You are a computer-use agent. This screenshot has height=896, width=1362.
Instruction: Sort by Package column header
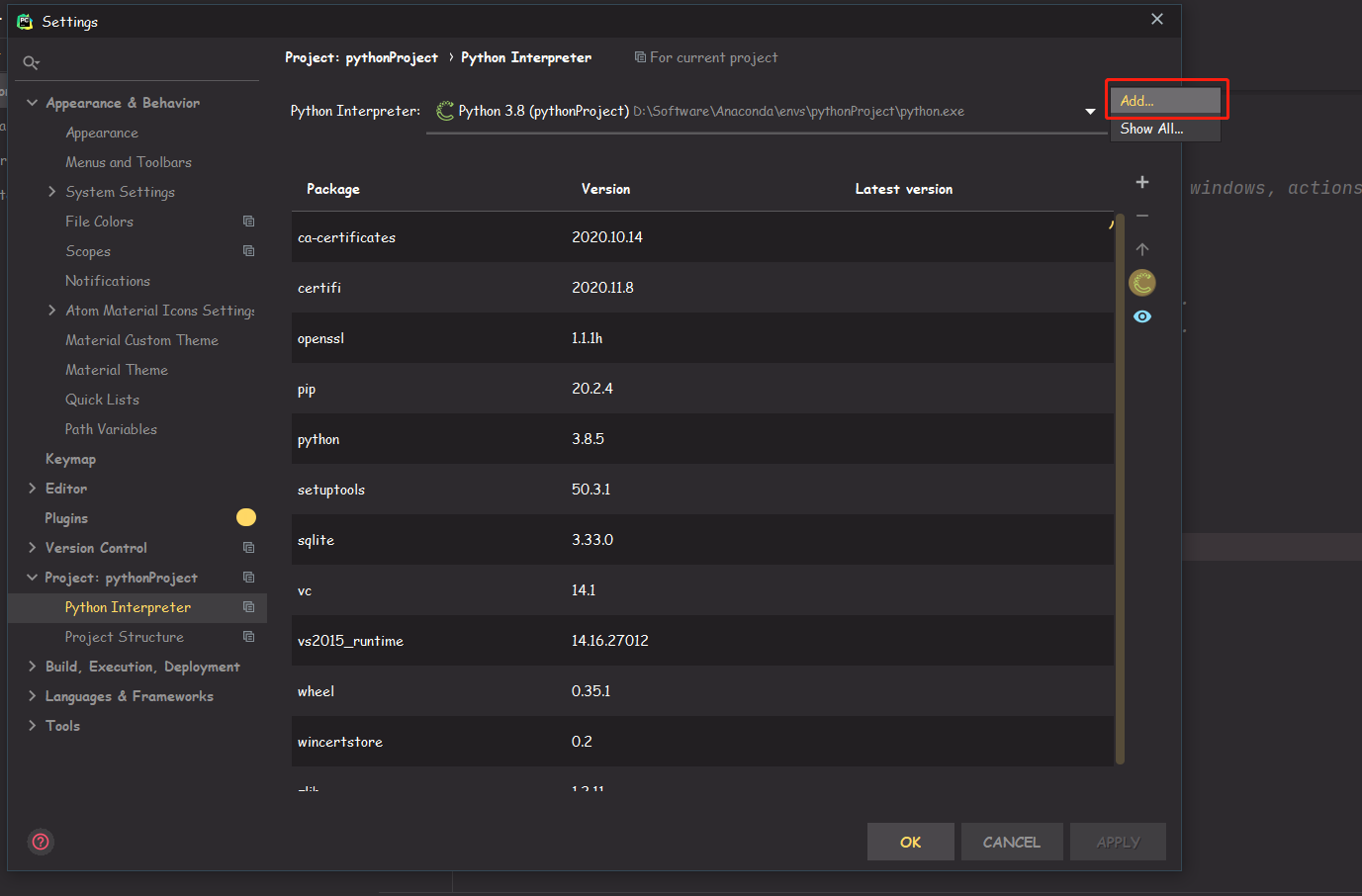[x=333, y=189]
